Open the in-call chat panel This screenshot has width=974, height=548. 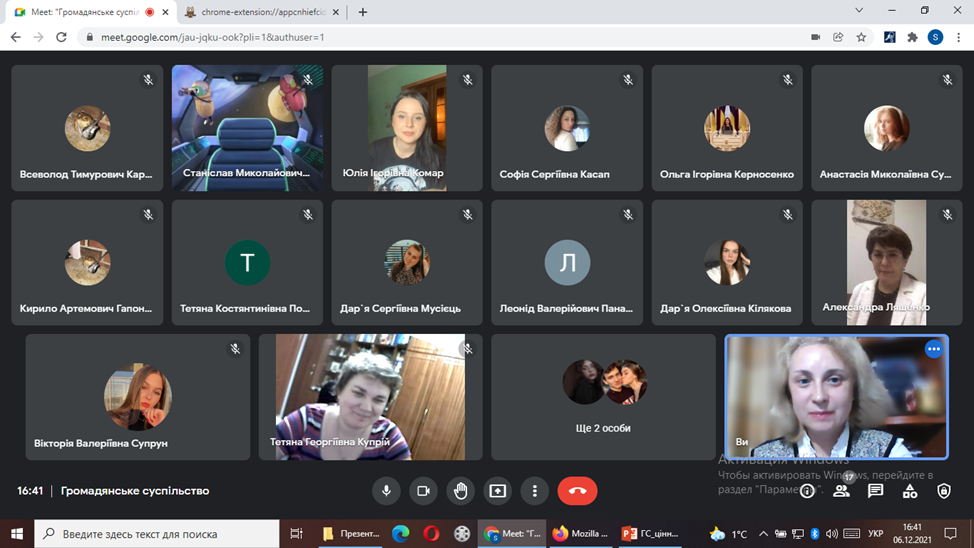point(875,491)
